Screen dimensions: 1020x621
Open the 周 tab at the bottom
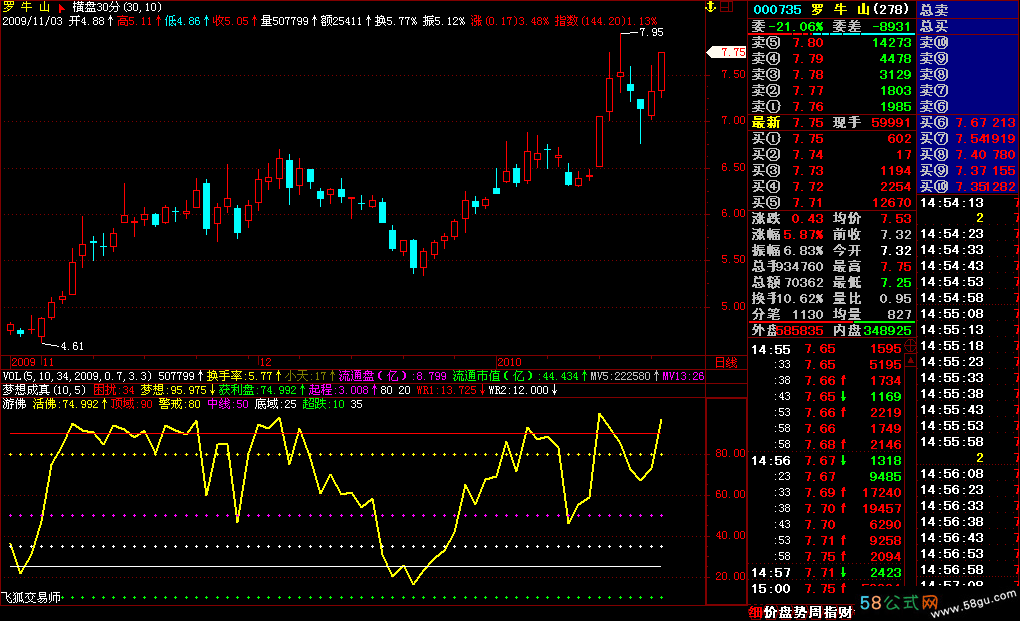815,612
